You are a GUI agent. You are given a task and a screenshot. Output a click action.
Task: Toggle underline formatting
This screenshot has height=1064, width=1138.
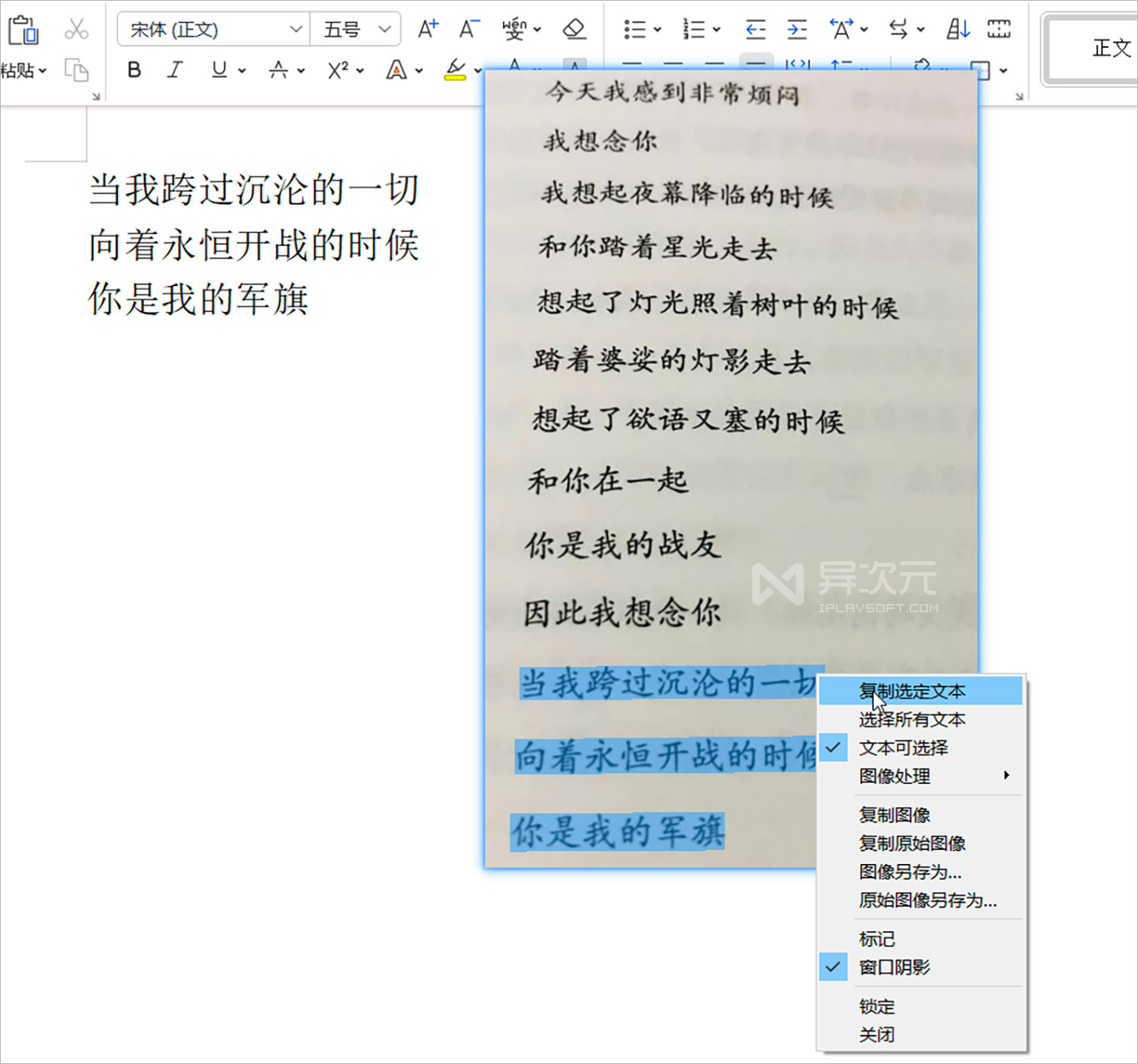pyautogui.click(x=218, y=70)
